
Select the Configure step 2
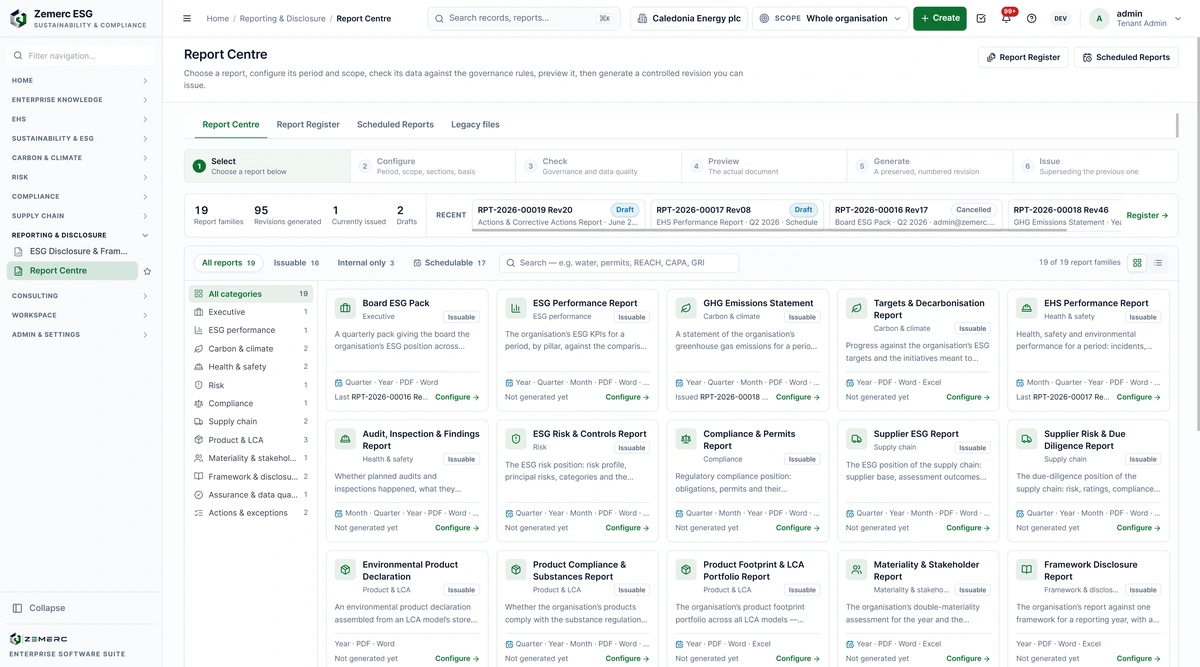click(433, 166)
